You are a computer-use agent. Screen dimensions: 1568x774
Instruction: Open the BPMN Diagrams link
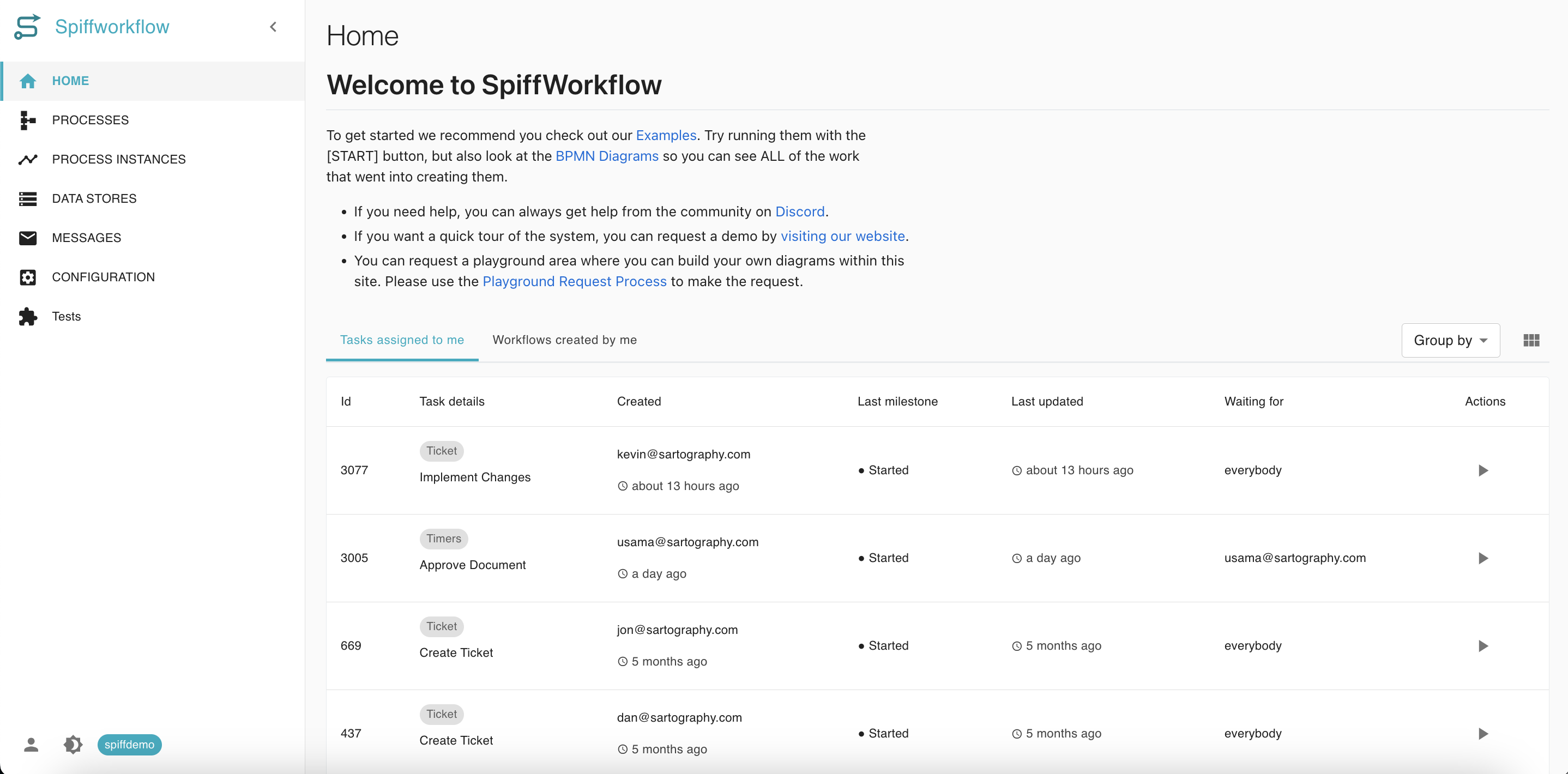[x=607, y=156]
